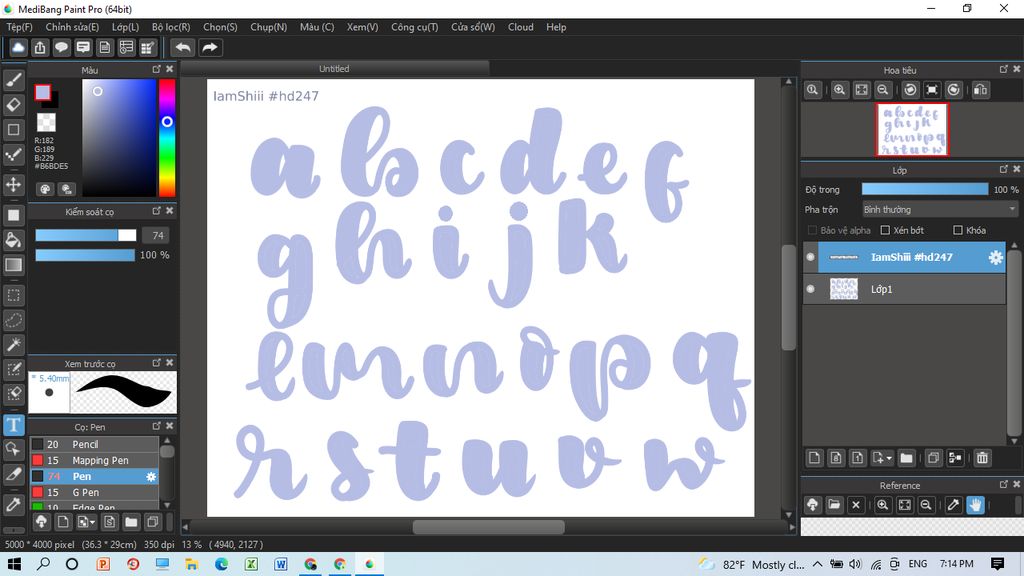Click the Undo arrow button
The height and width of the screenshot is (576, 1024).
click(x=184, y=48)
